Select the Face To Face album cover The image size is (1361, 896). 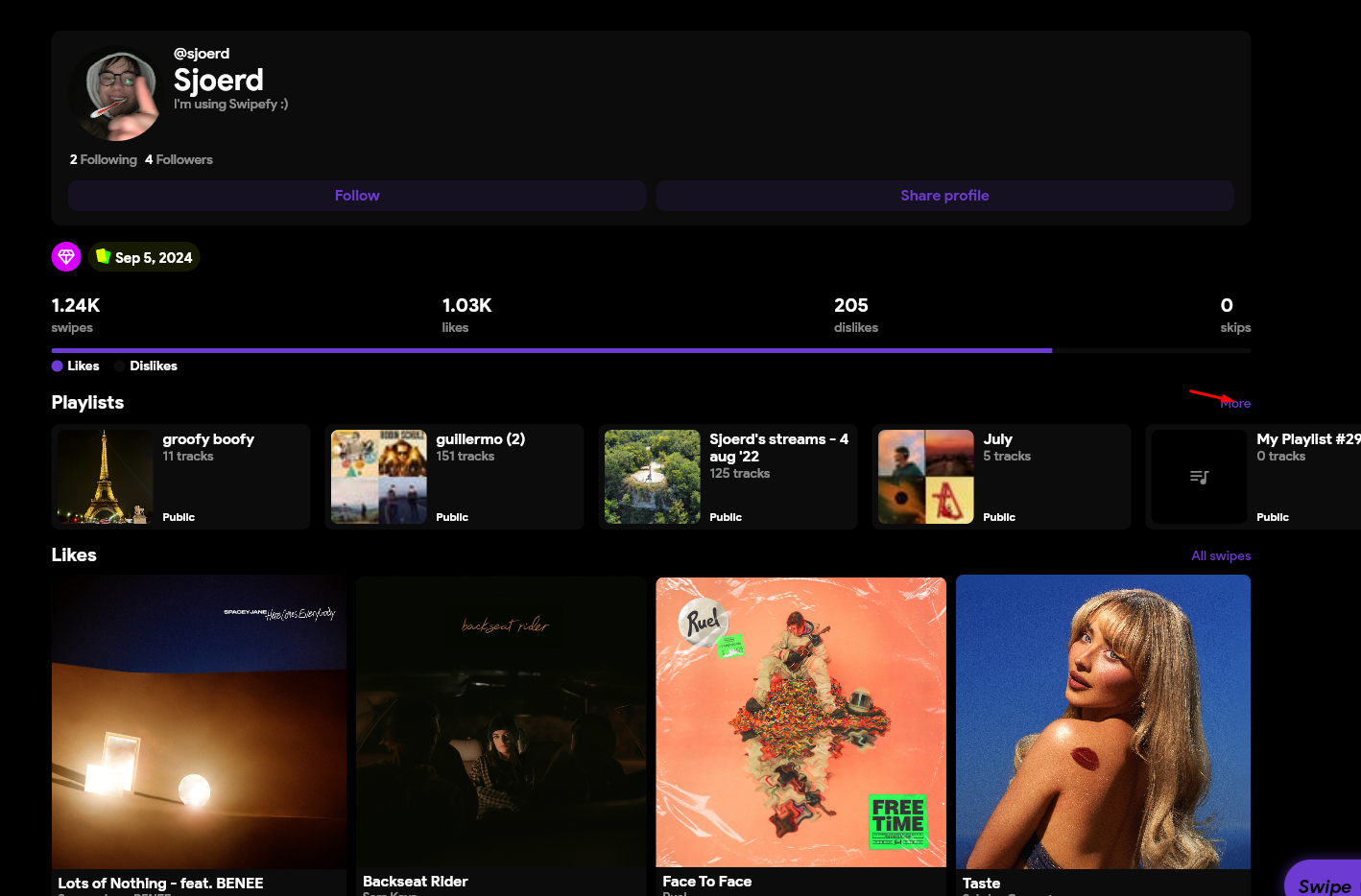click(x=800, y=722)
